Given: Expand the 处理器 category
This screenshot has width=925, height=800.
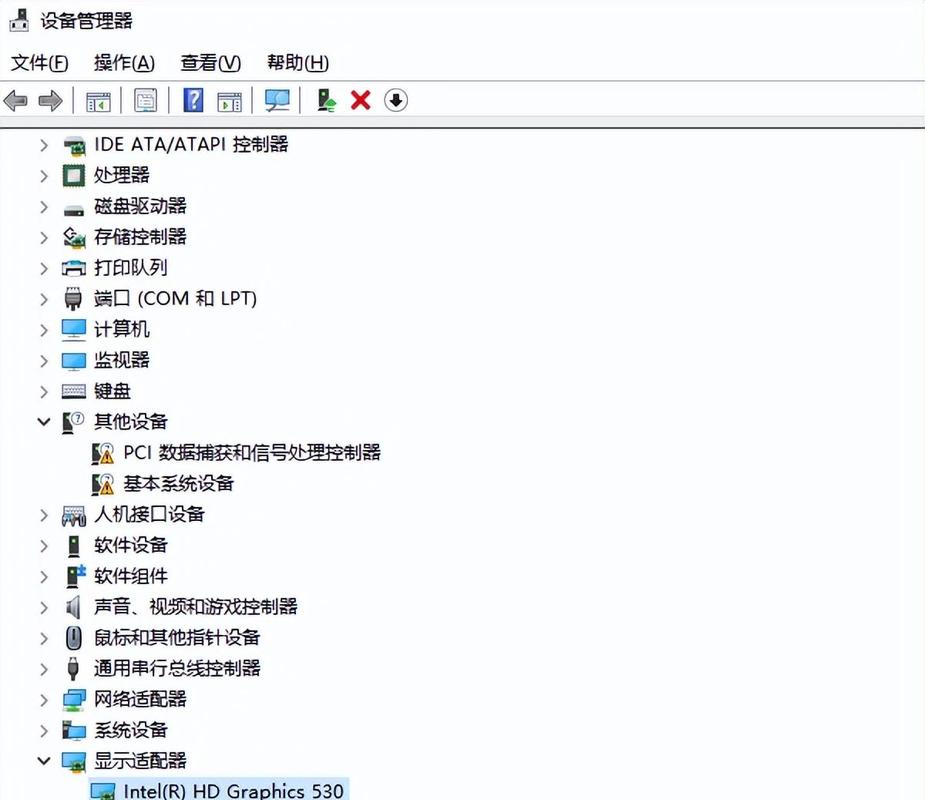Looking at the screenshot, I should click(43, 175).
